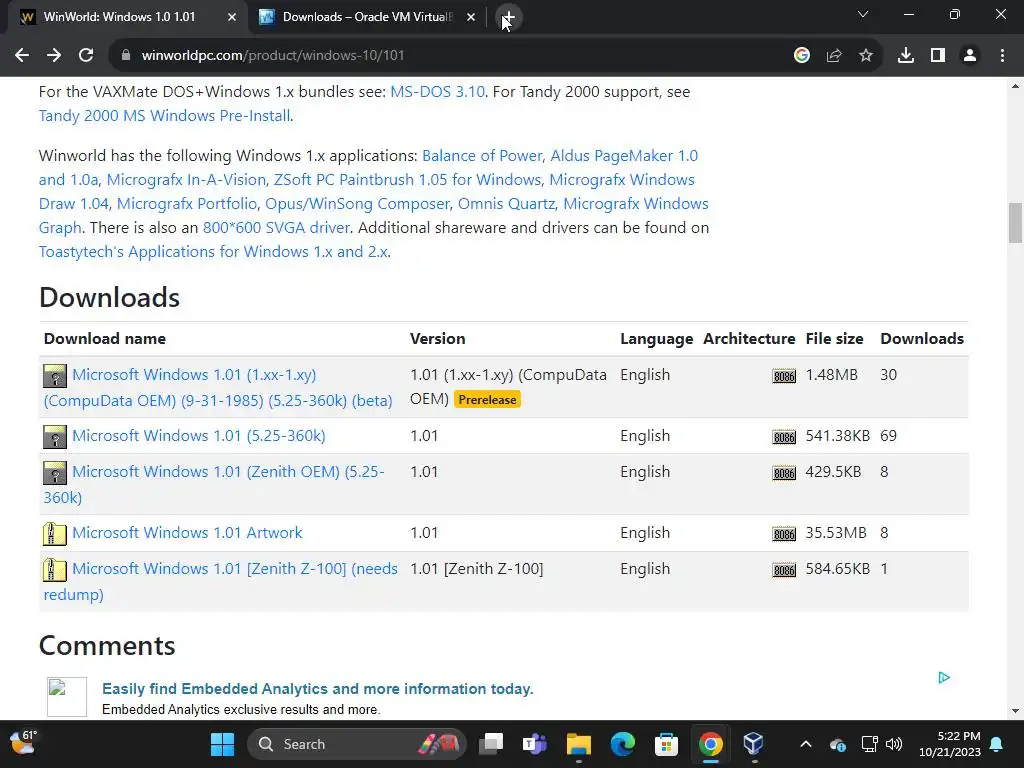The width and height of the screenshot is (1024, 768).
Task: Go forward to the next page
Action: click(54, 56)
